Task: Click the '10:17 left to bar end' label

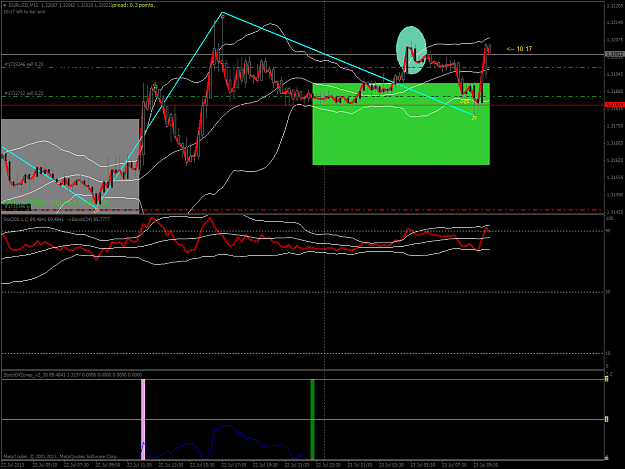Action: 24,12
